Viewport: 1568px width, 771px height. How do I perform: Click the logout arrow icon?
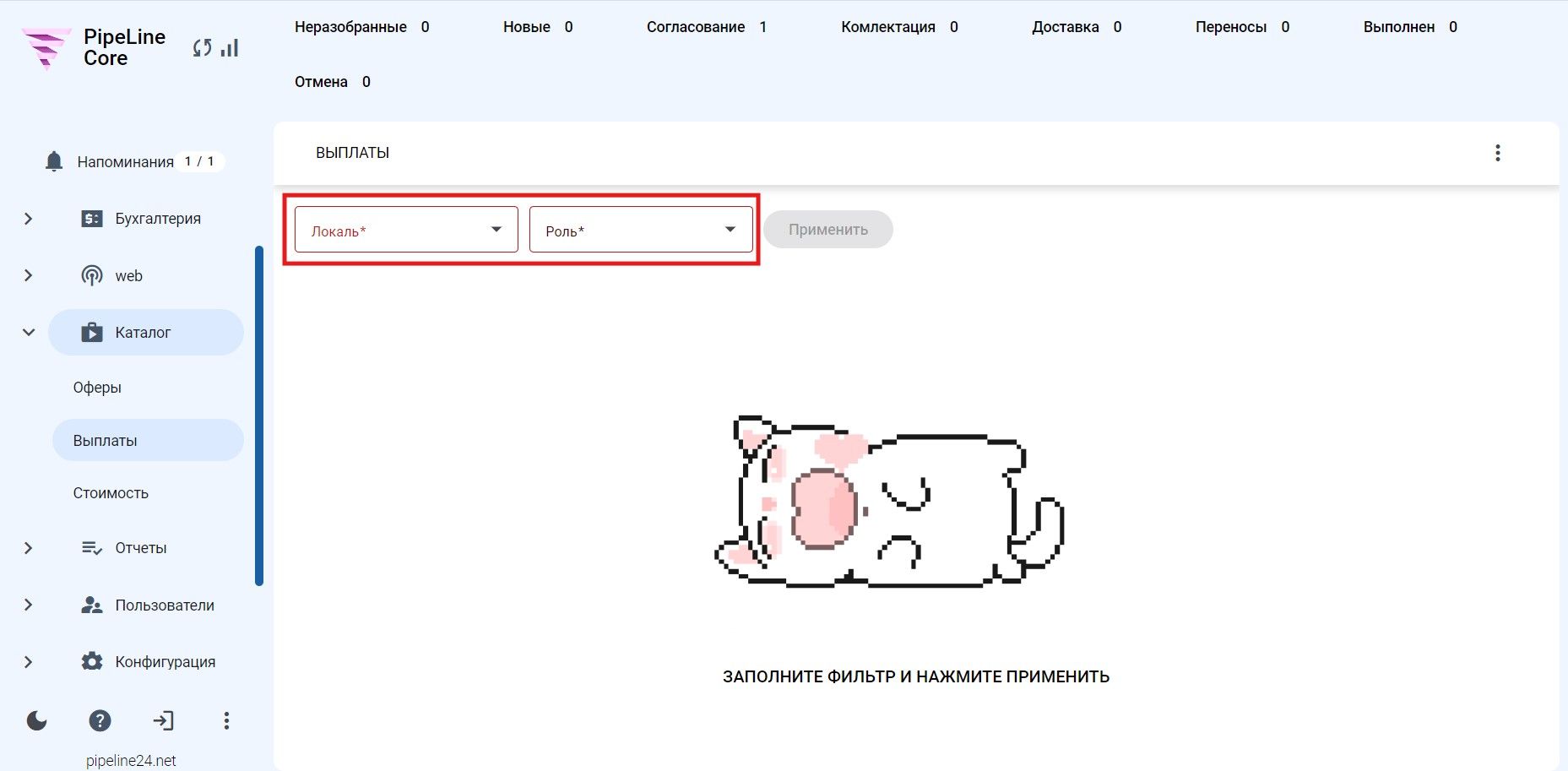pos(163,720)
